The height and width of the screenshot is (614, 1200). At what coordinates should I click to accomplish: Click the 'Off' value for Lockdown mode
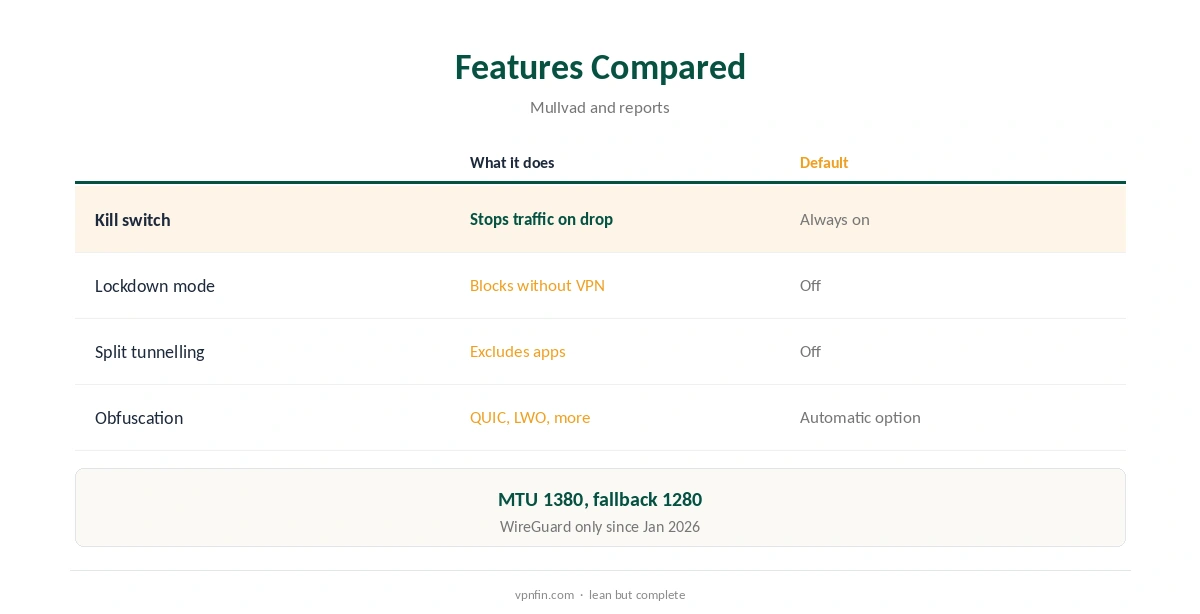click(810, 286)
